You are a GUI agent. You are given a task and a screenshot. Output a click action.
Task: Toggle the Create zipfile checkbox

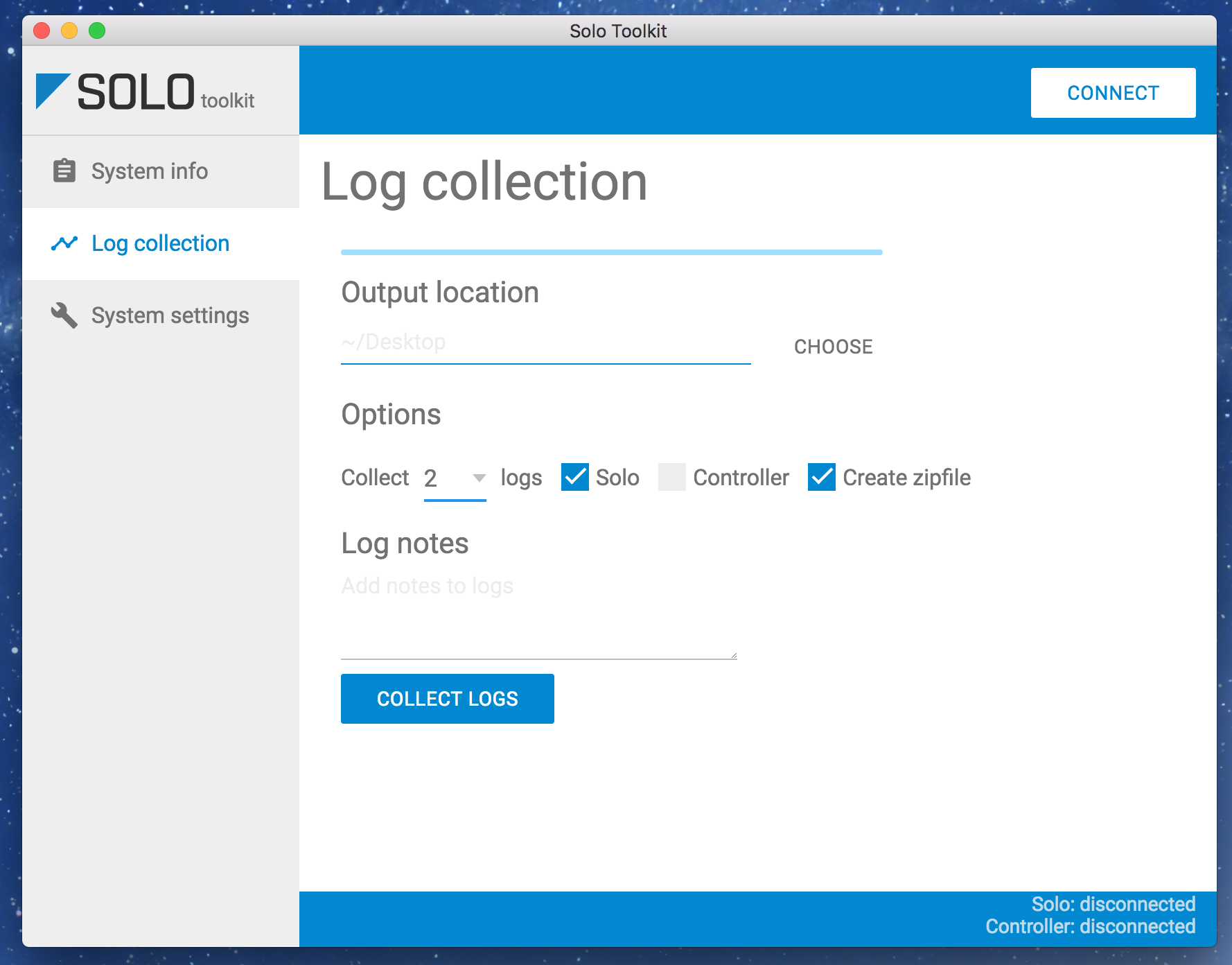click(822, 477)
